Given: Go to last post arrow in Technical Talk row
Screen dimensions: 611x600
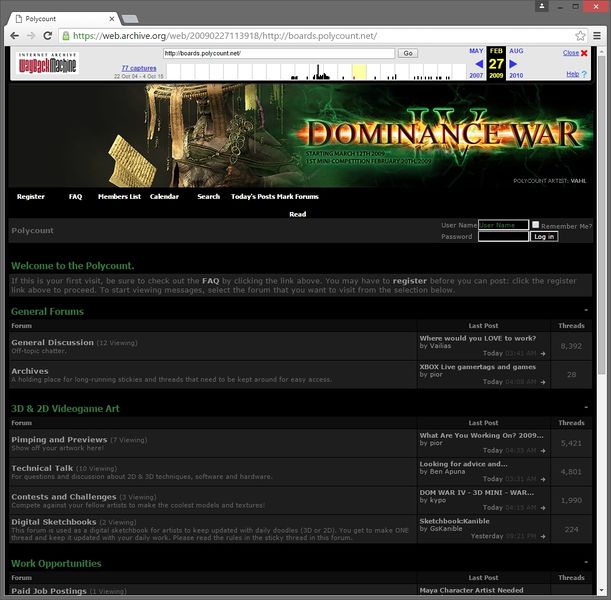Looking at the screenshot, I should 543,479.
